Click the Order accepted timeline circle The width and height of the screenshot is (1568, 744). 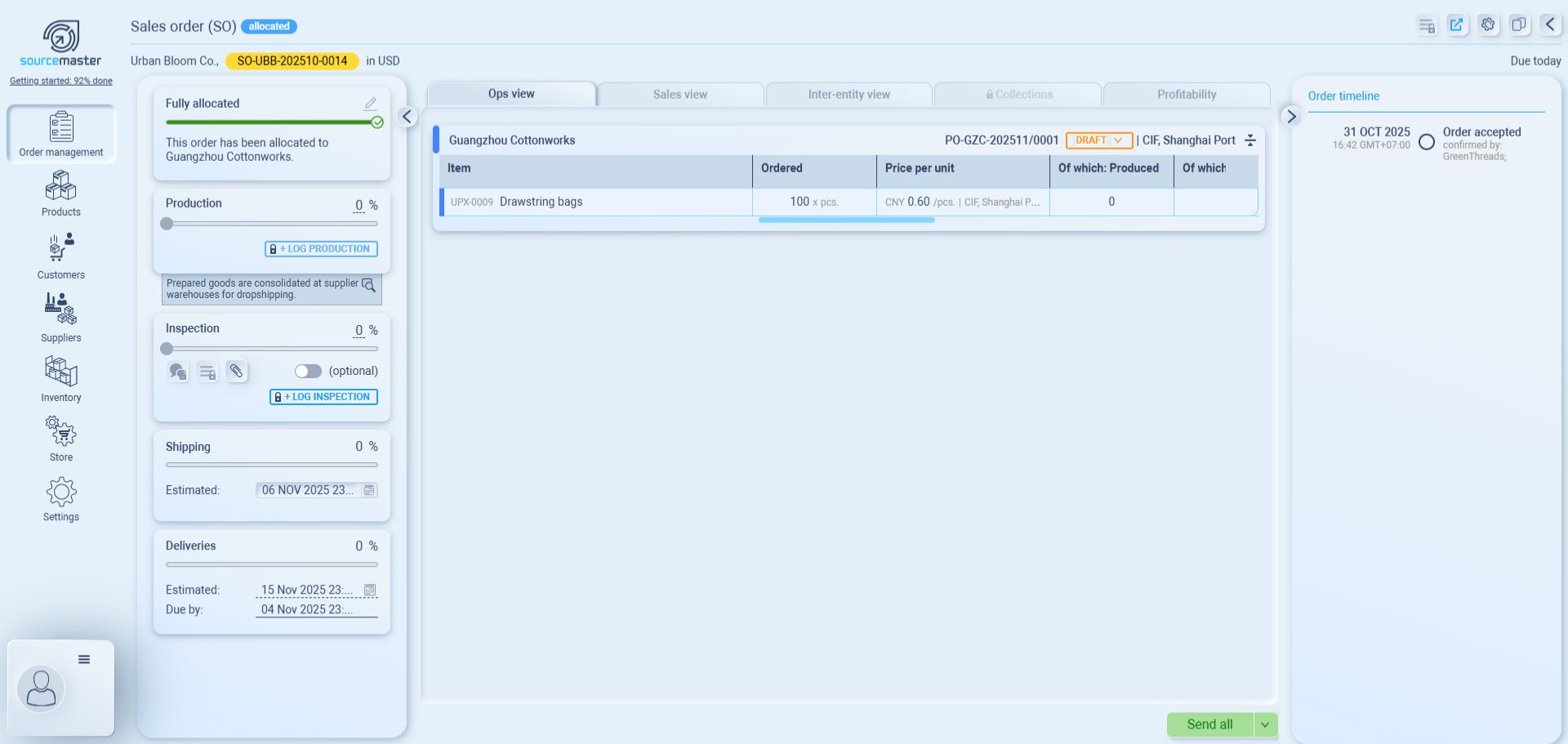click(1426, 142)
